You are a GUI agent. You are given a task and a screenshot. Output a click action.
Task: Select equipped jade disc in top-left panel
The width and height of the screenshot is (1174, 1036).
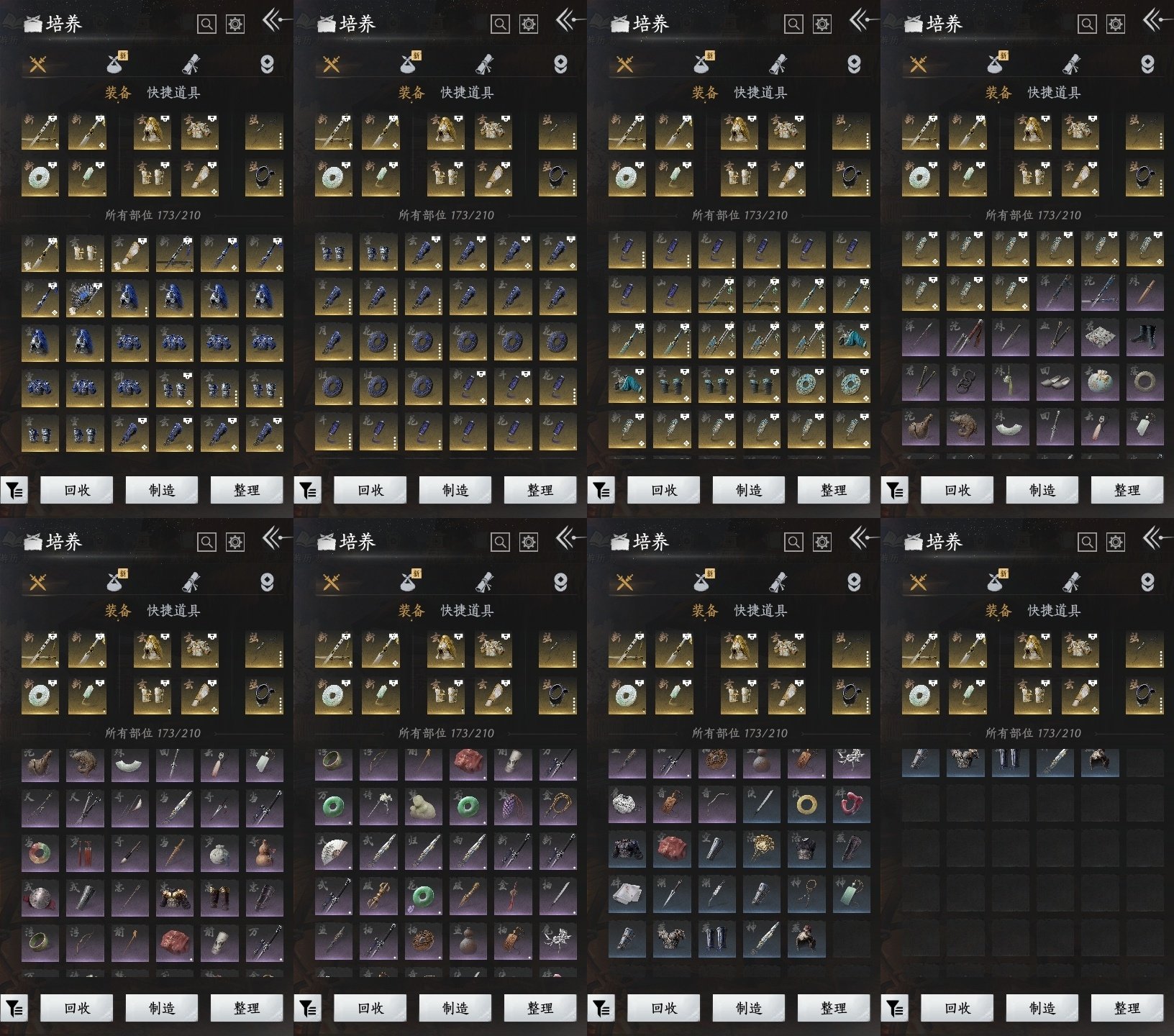(x=40, y=178)
